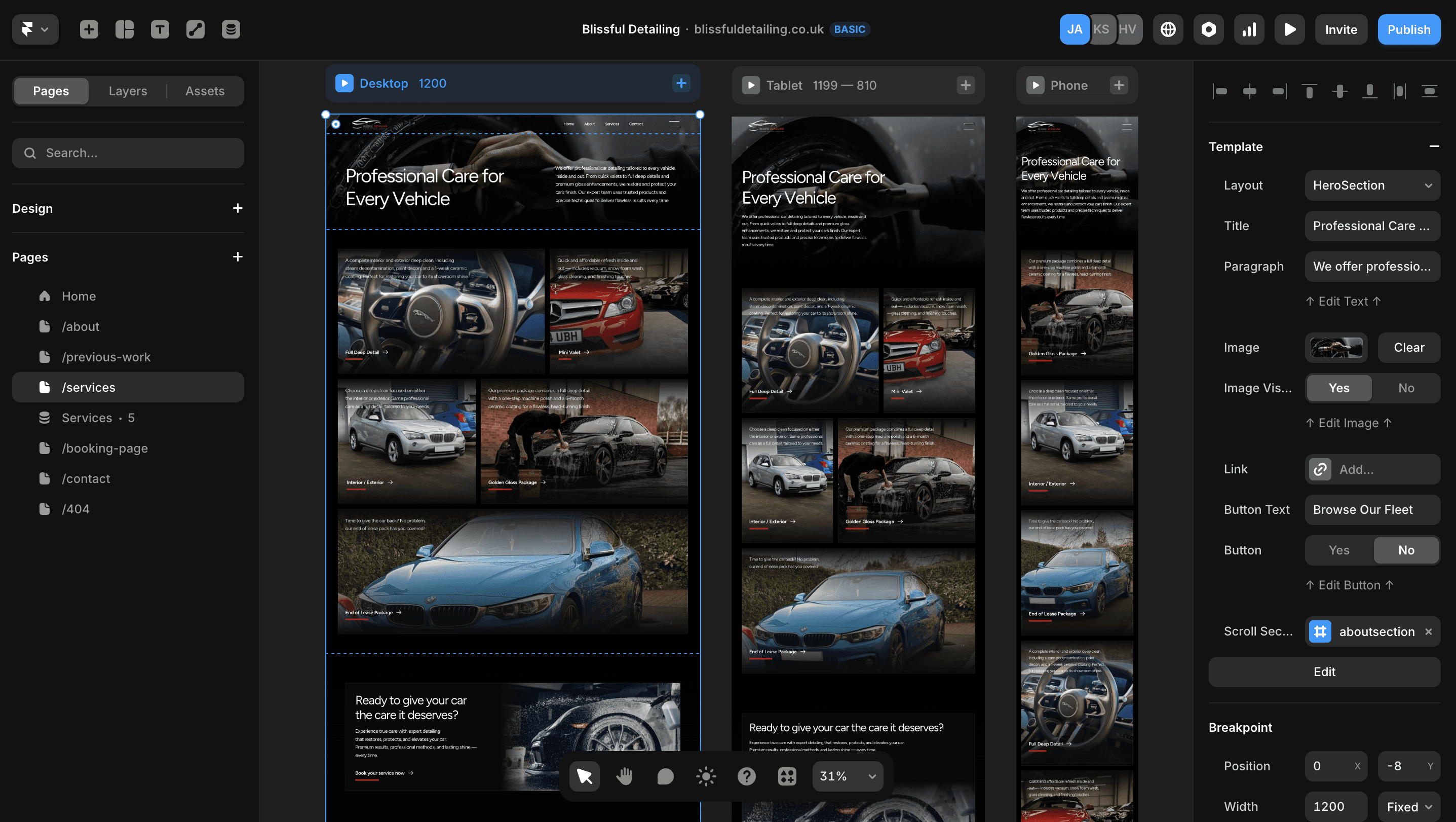The width and height of the screenshot is (1456, 822).
Task: Switch to the Layers tab
Action: (x=128, y=91)
